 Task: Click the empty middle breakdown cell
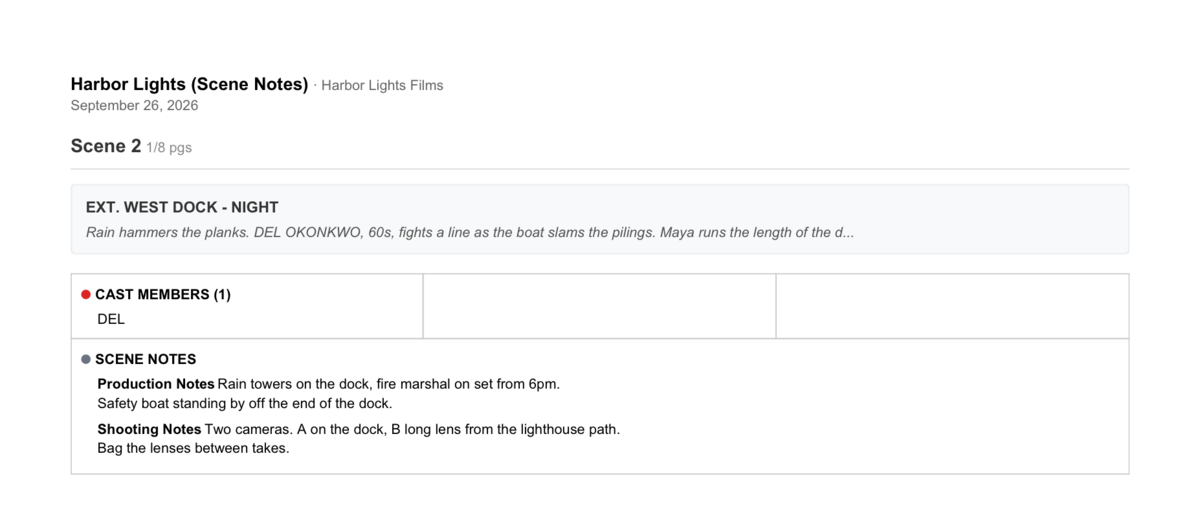[x=599, y=306]
